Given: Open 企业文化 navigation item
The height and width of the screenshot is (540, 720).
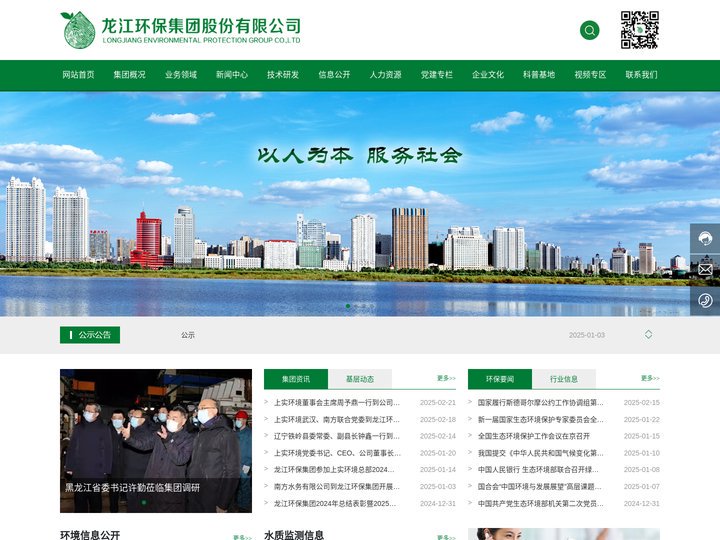Looking at the screenshot, I should tap(488, 75).
